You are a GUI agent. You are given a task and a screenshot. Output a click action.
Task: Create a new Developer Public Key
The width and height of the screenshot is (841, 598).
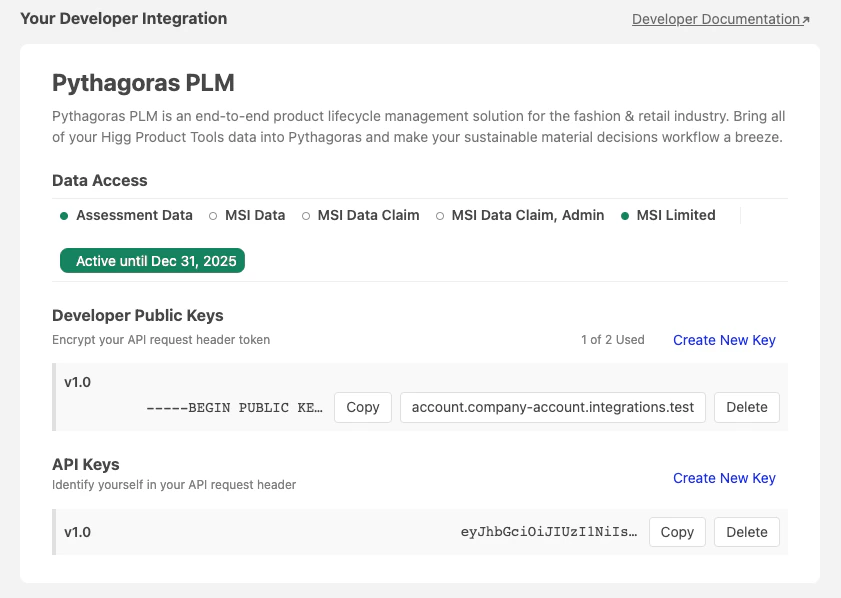tap(724, 340)
